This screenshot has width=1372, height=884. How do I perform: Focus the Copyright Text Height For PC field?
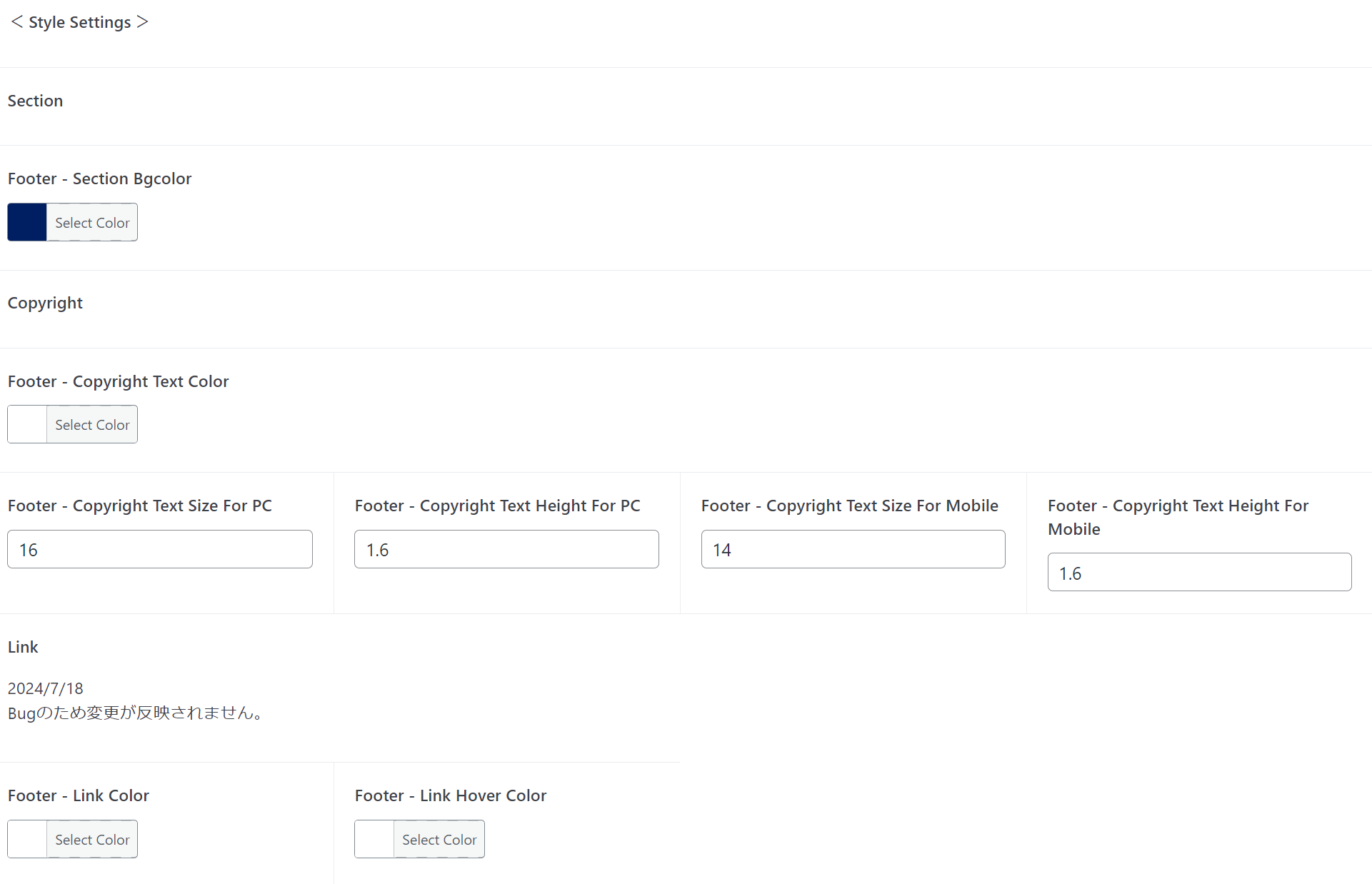point(506,549)
